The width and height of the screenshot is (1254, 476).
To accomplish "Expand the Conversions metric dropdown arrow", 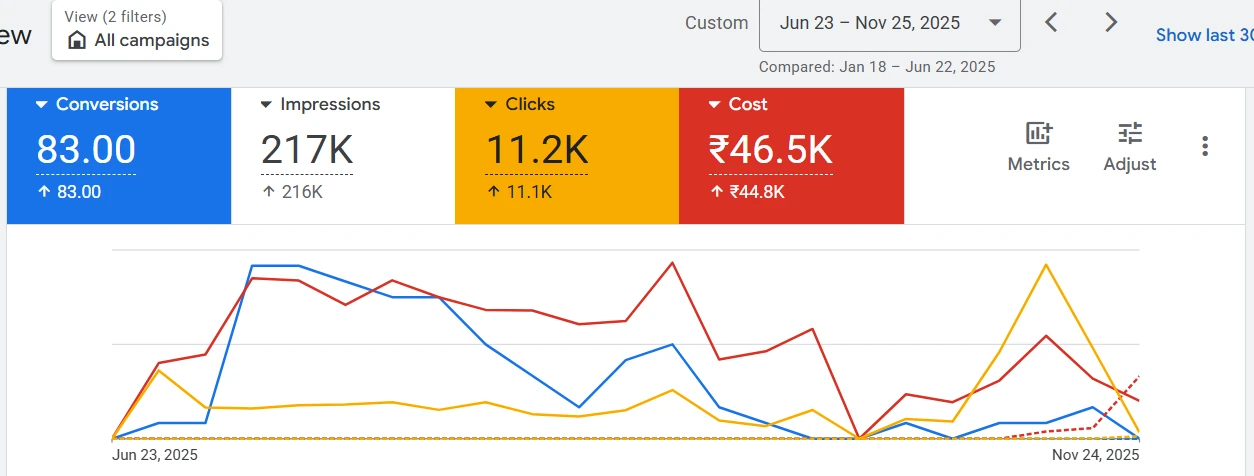I will click(42, 104).
